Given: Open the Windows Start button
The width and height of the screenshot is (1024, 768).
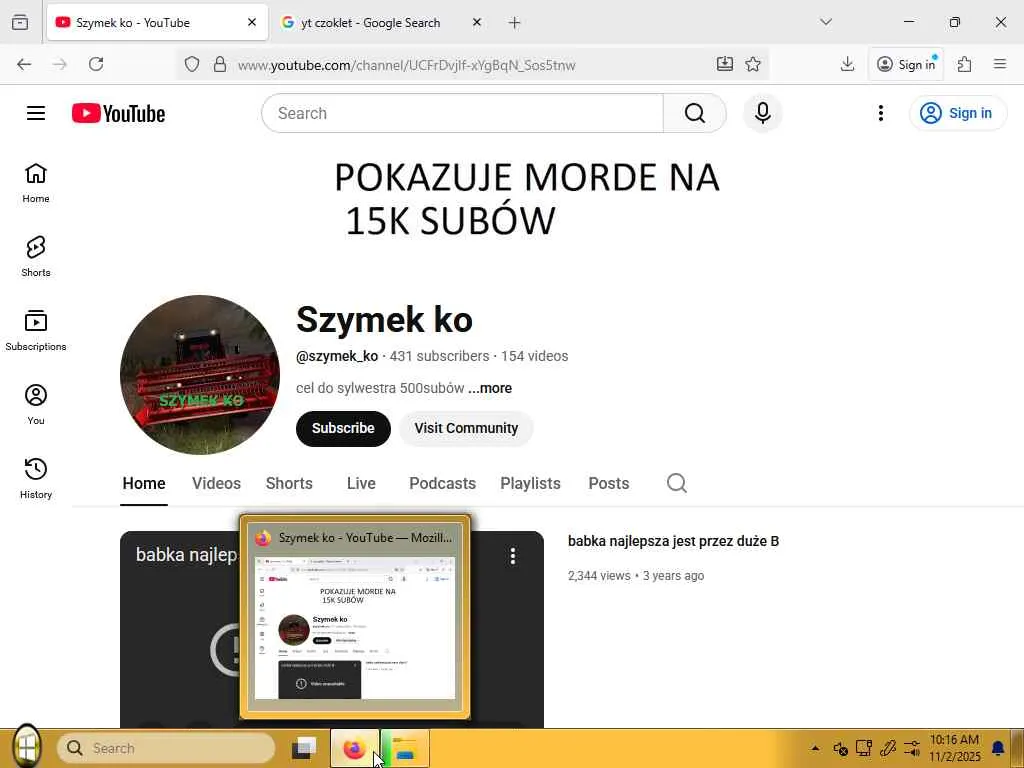Looking at the screenshot, I should (x=26, y=746).
